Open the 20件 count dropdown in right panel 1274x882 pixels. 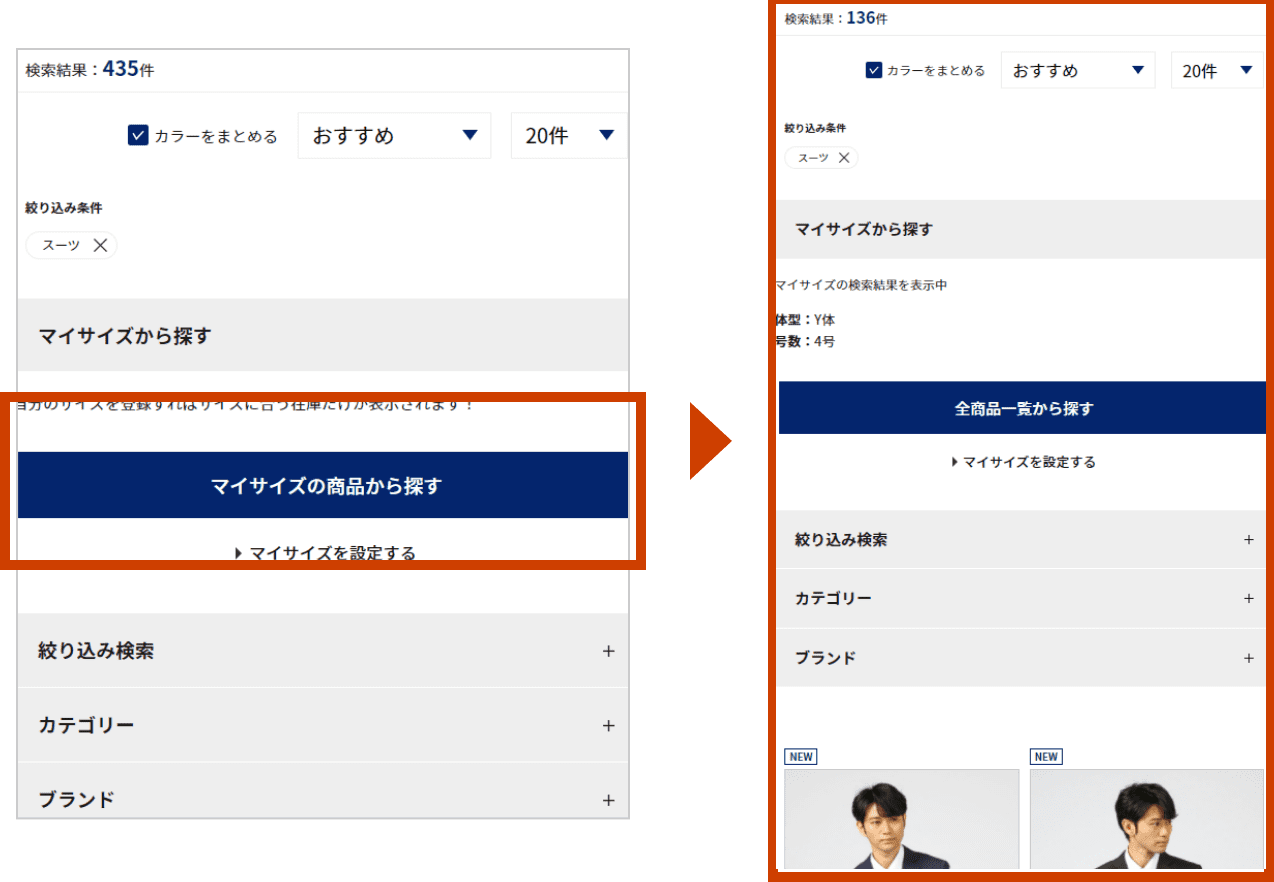click(x=1216, y=70)
